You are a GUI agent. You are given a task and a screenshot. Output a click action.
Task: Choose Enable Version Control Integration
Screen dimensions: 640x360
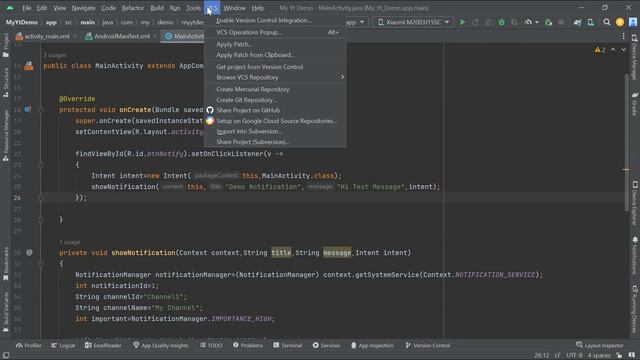pyautogui.click(x=275, y=20)
